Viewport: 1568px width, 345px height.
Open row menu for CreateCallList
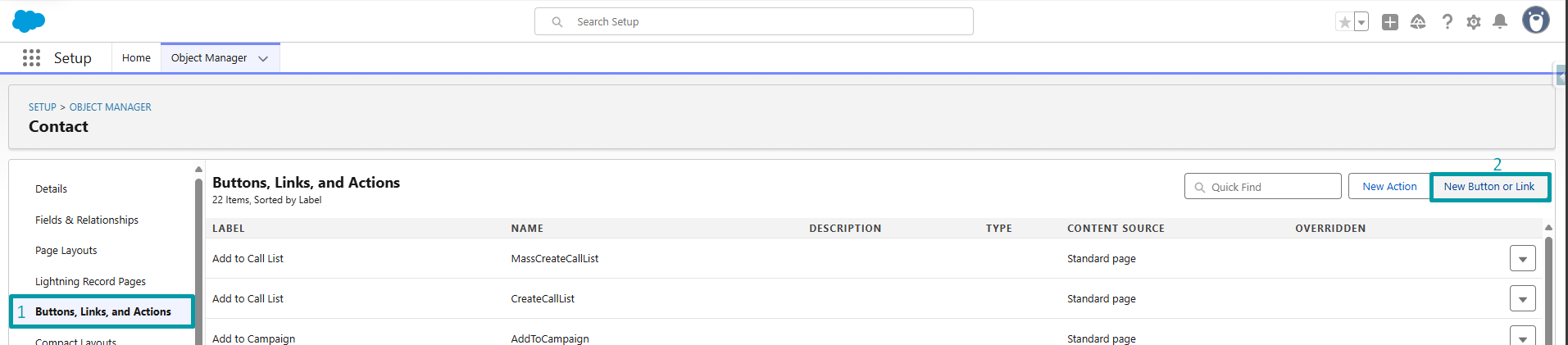coord(1522,299)
